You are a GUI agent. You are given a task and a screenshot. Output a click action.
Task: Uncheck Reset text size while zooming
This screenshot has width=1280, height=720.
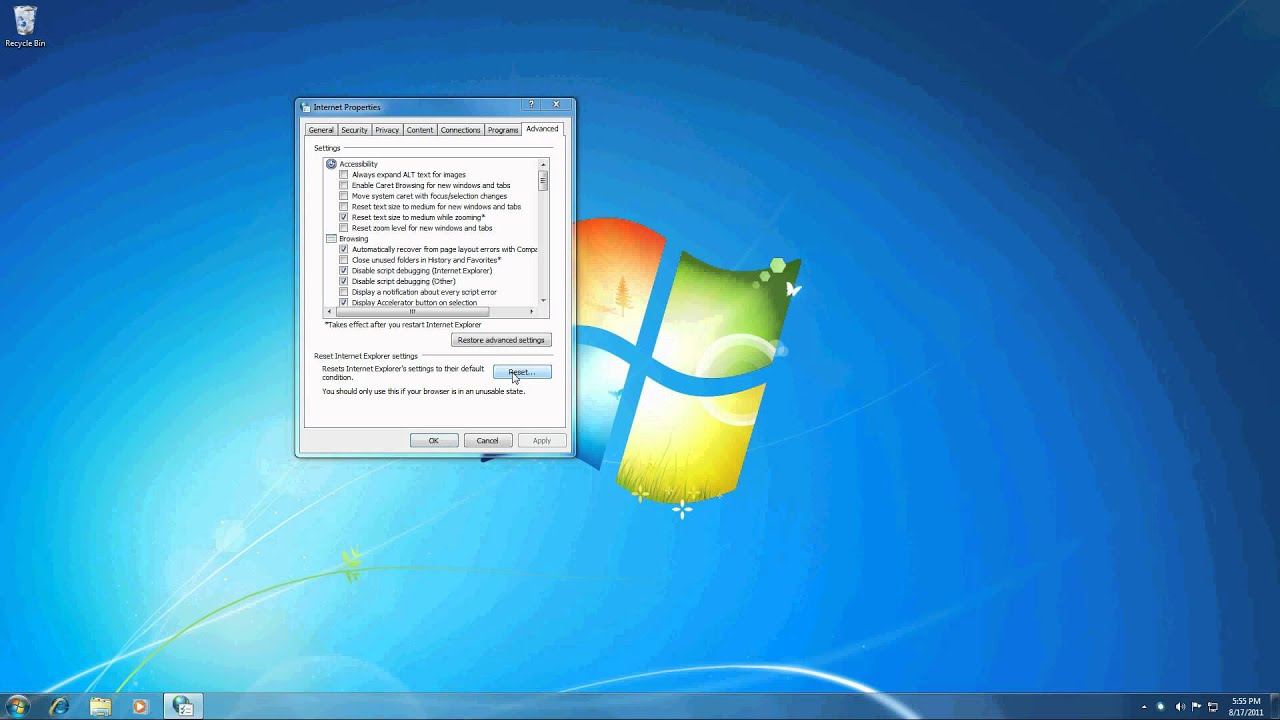(x=344, y=217)
